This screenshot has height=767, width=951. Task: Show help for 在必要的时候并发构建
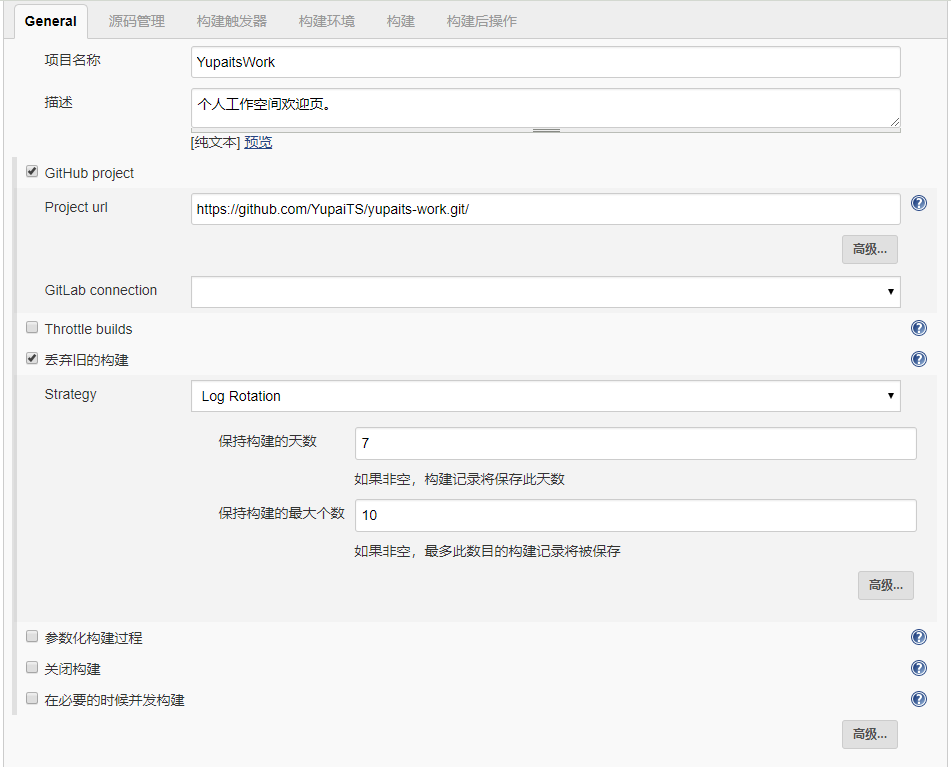pos(919,699)
